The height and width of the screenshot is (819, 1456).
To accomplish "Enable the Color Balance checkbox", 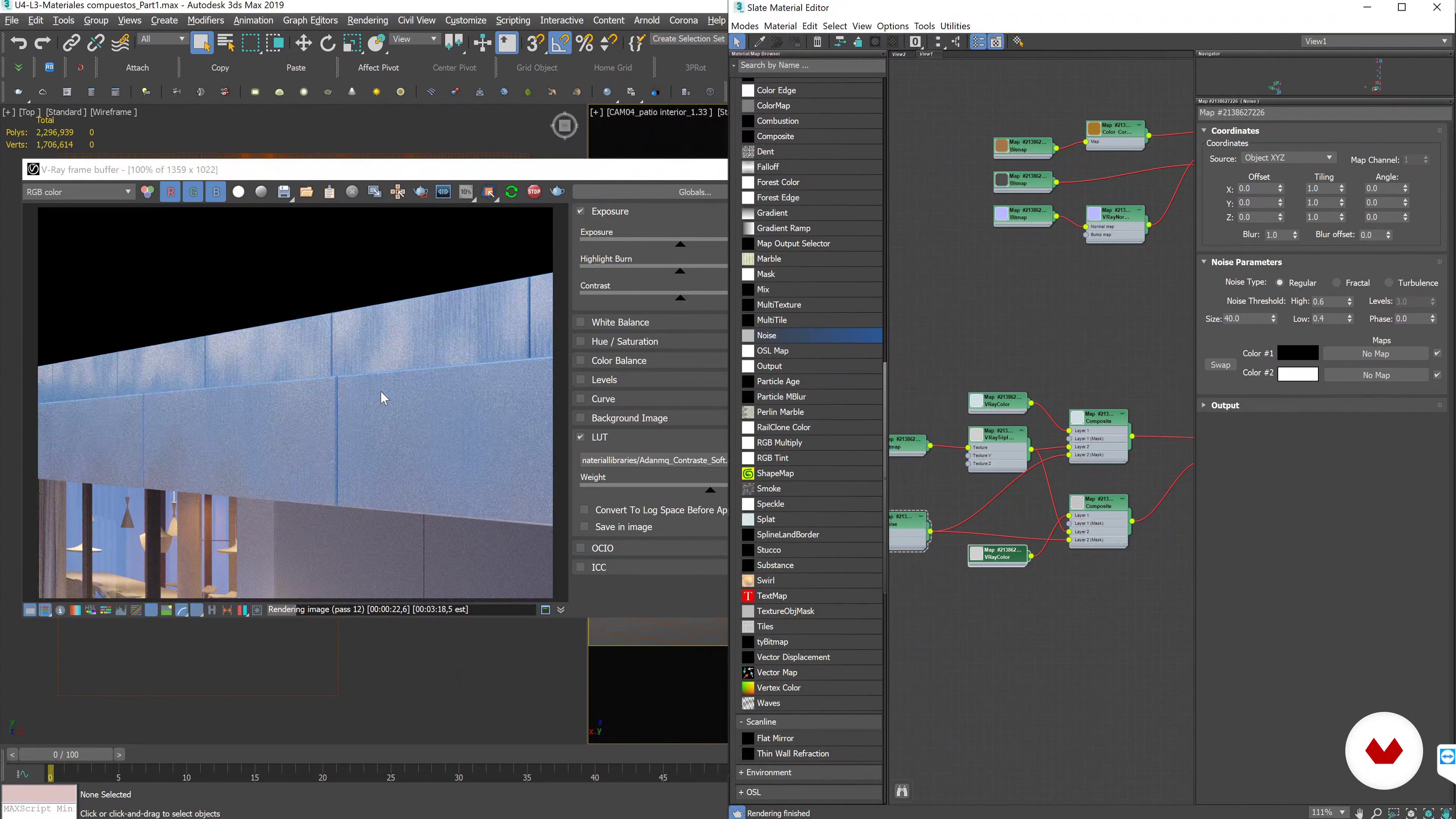I will click(x=581, y=360).
